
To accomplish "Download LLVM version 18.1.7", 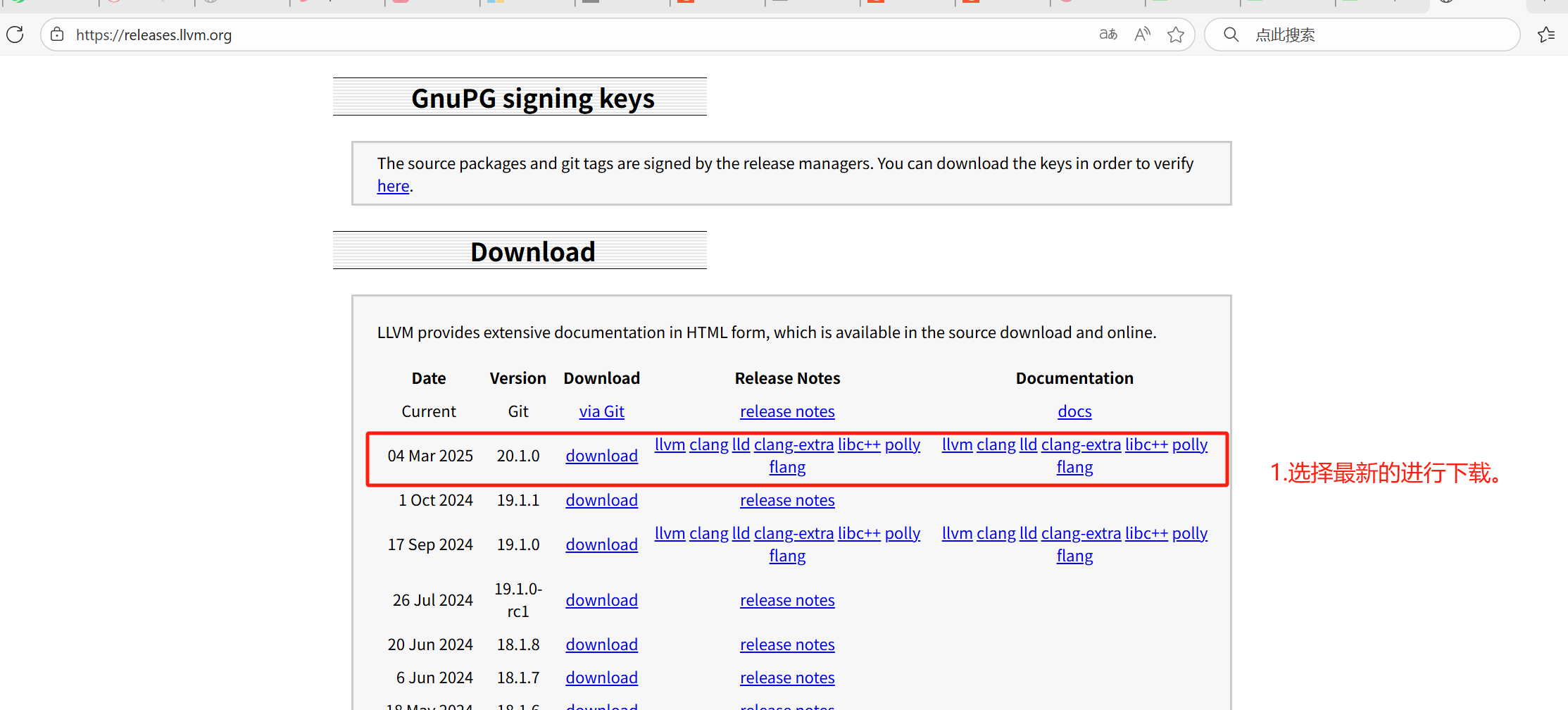I will [x=601, y=678].
